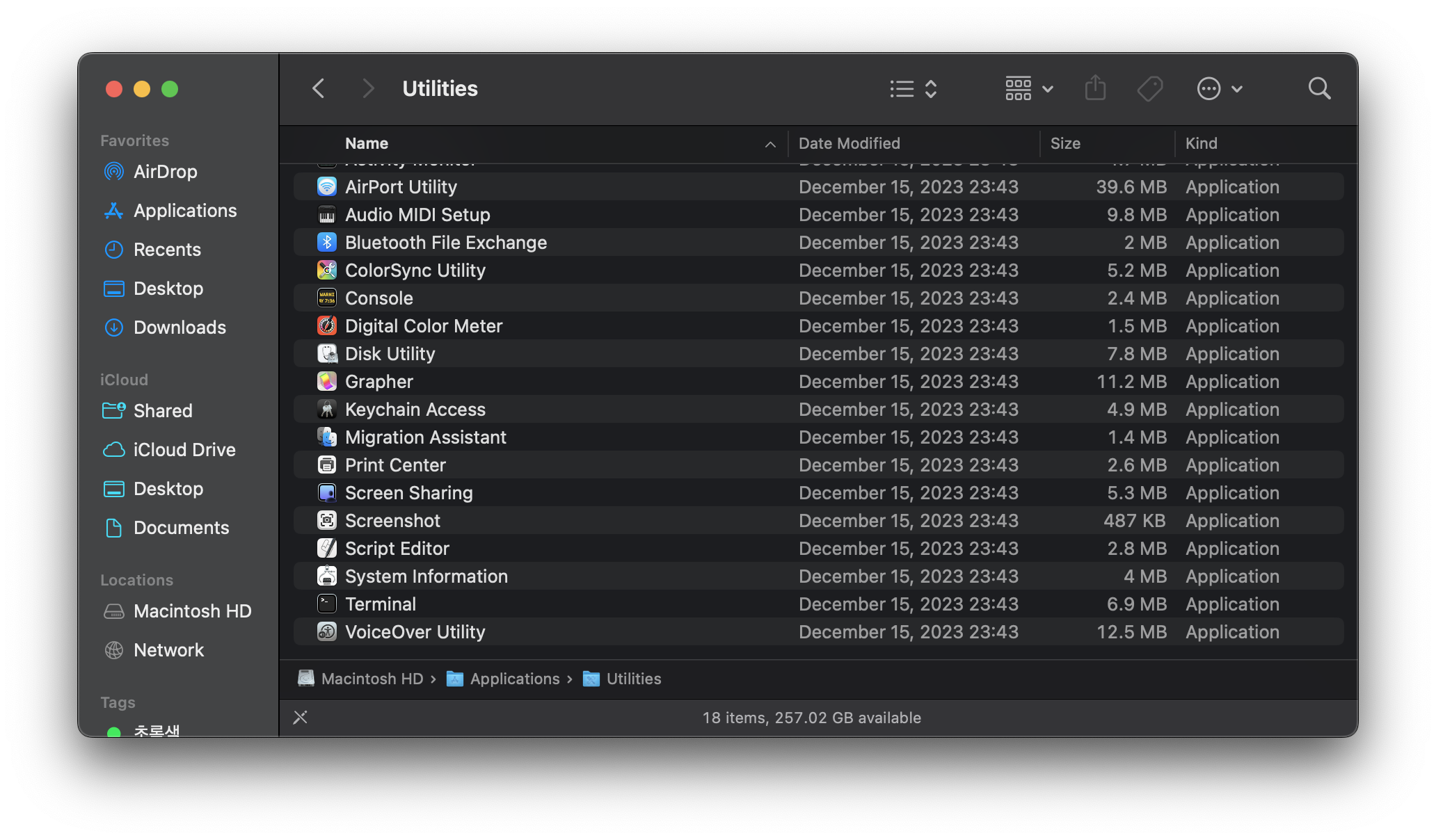Open the list view switcher control
Screen dimensions: 1436x840
point(914,89)
